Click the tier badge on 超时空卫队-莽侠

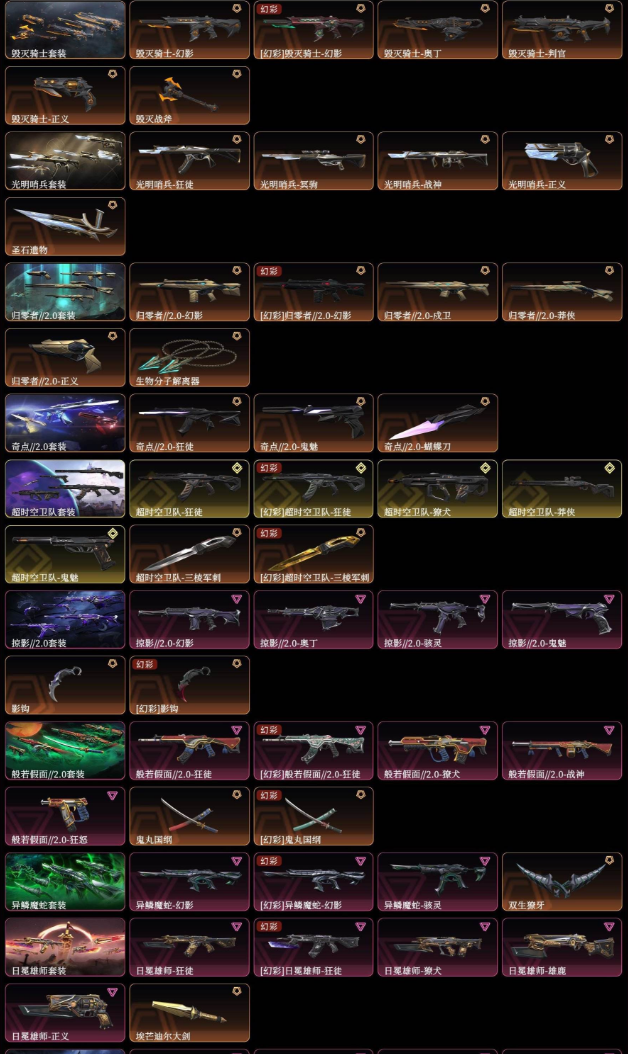click(x=609, y=468)
